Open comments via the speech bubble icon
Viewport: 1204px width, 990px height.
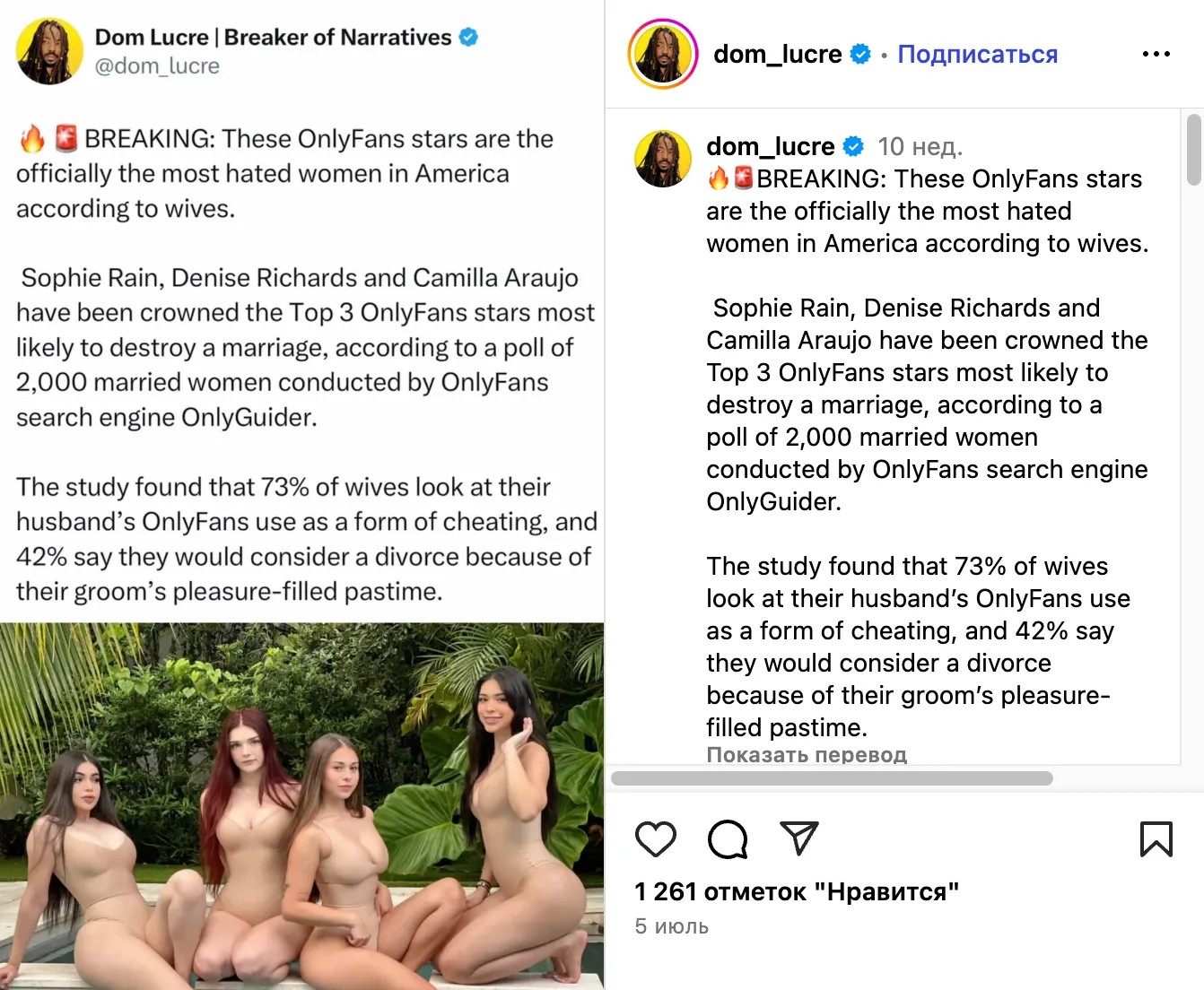coord(727,839)
